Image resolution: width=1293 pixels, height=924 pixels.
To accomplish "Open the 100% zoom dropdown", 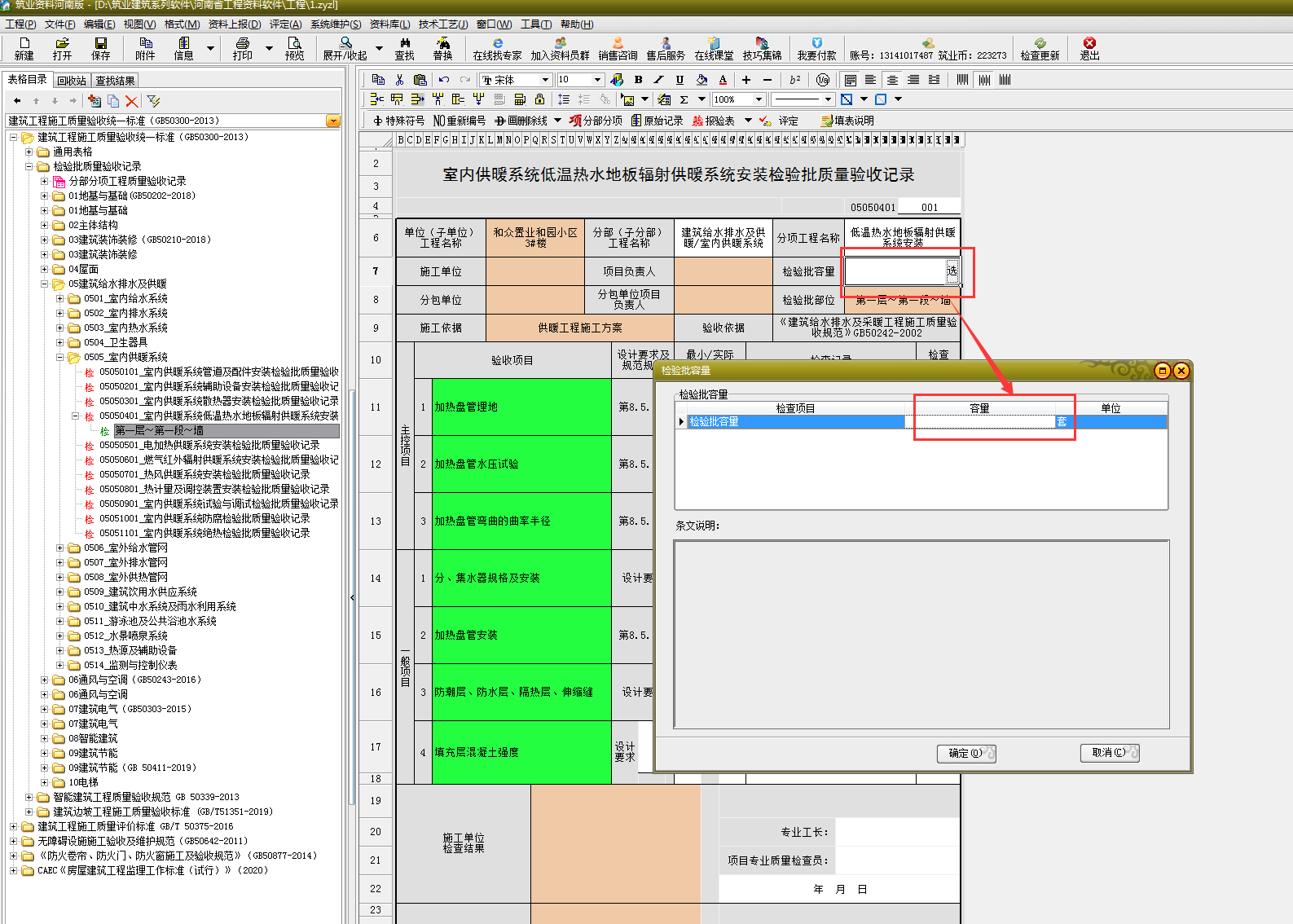I will pos(759,99).
